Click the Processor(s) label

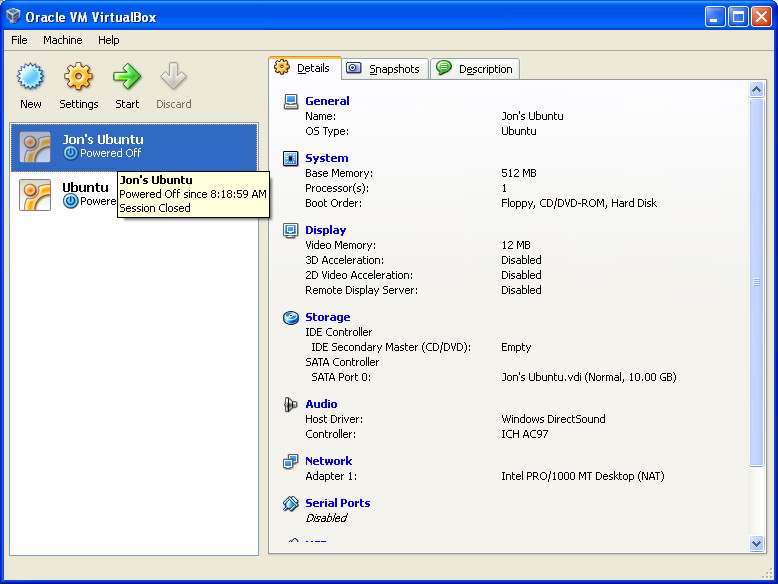click(x=337, y=189)
